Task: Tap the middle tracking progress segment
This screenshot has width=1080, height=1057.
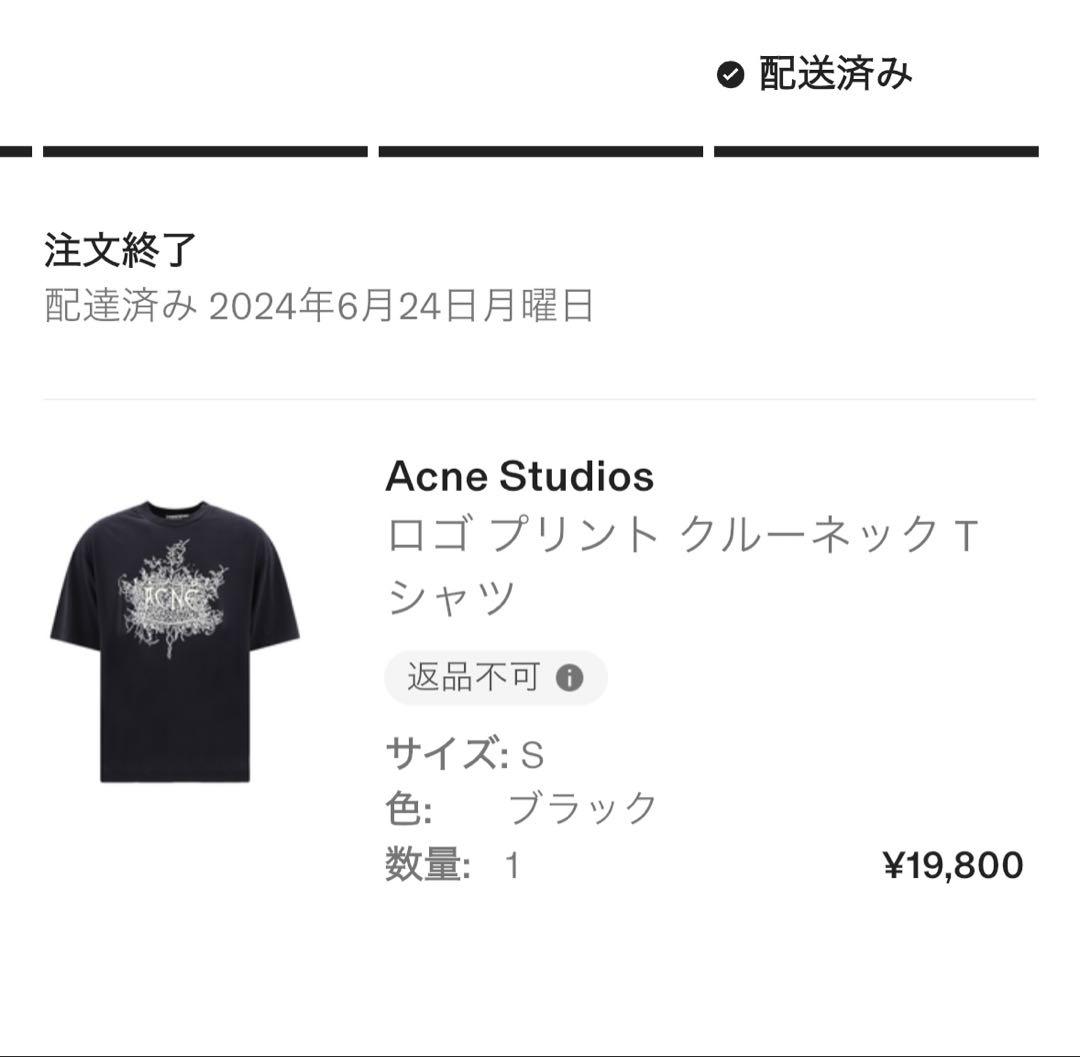Action: (543, 150)
